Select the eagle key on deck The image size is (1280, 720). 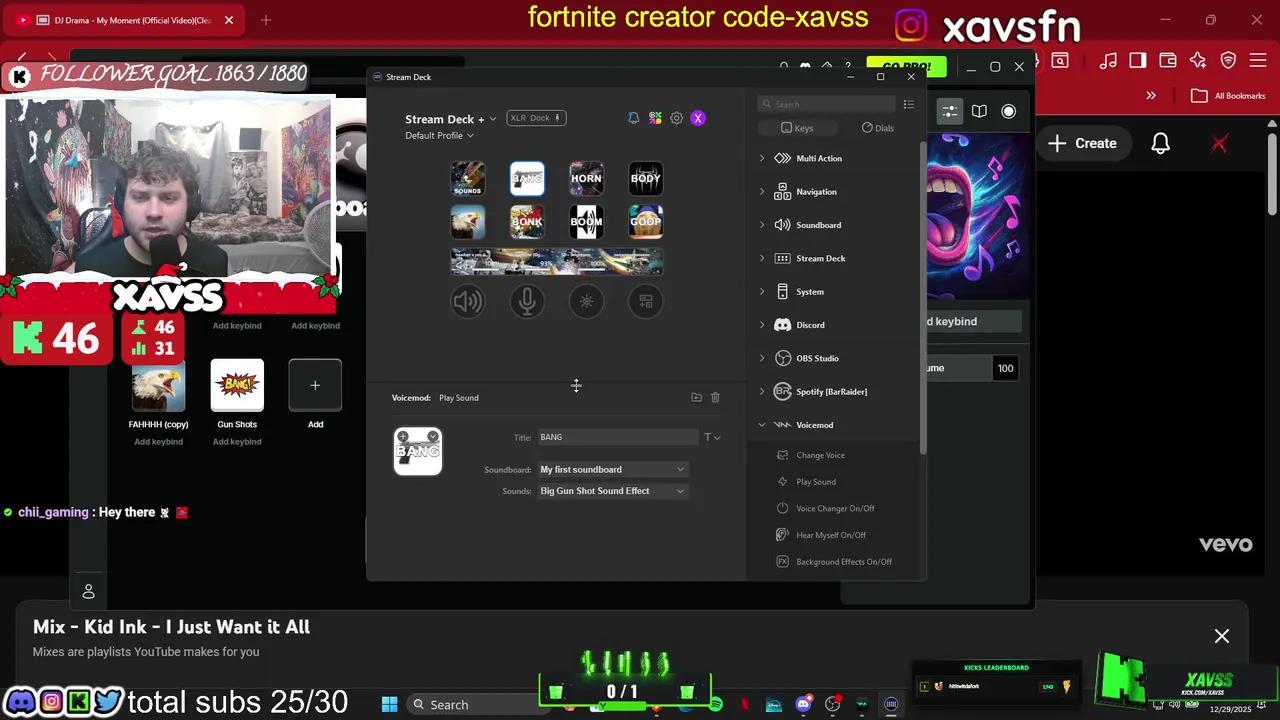(468, 222)
